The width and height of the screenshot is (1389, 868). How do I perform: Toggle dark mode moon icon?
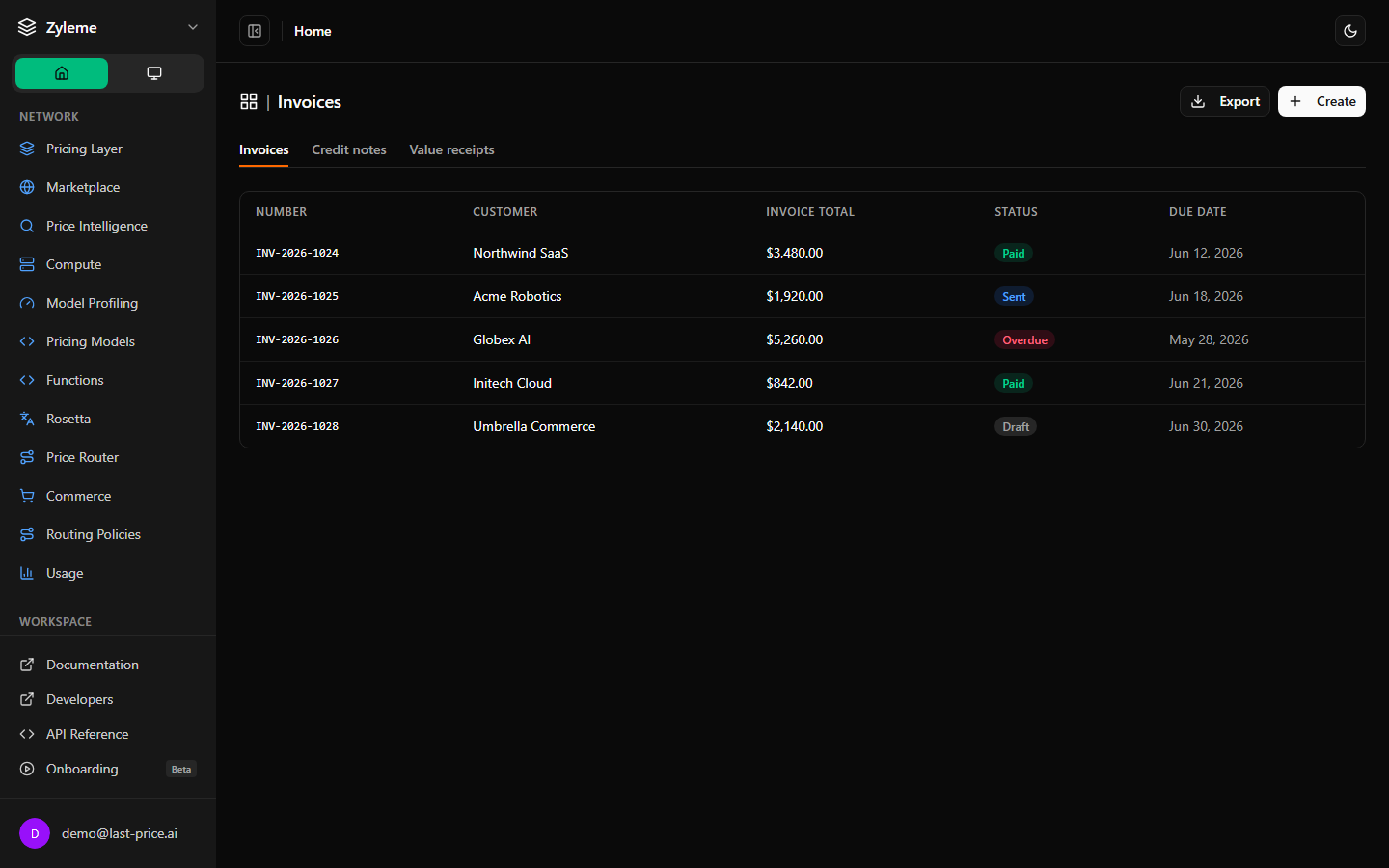(1350, 31)
